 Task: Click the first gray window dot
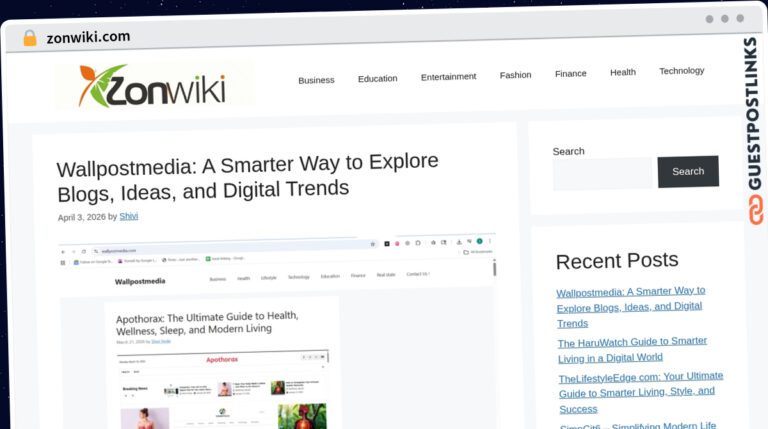(709, 19)
